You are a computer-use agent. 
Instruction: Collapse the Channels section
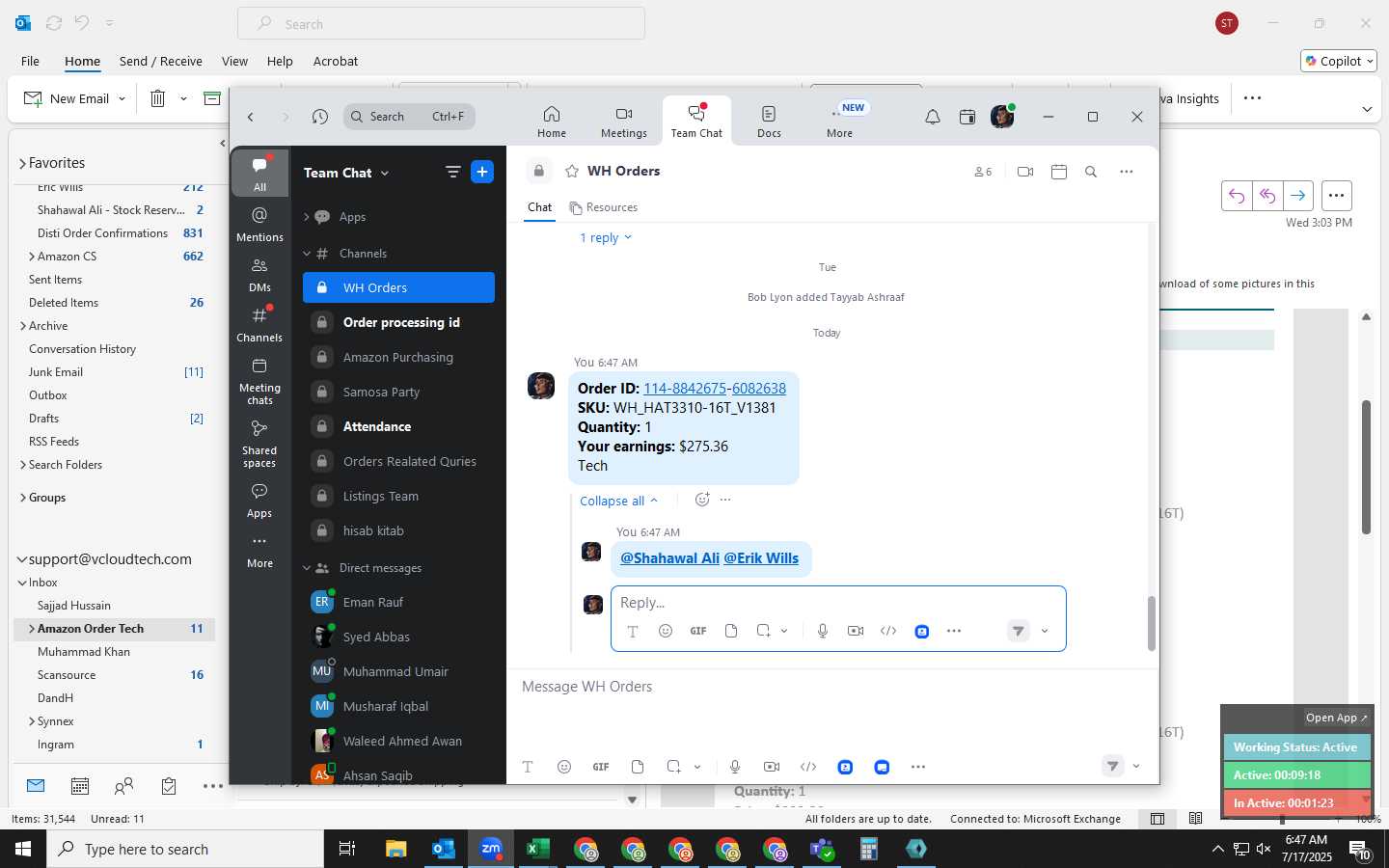[307, 254]
